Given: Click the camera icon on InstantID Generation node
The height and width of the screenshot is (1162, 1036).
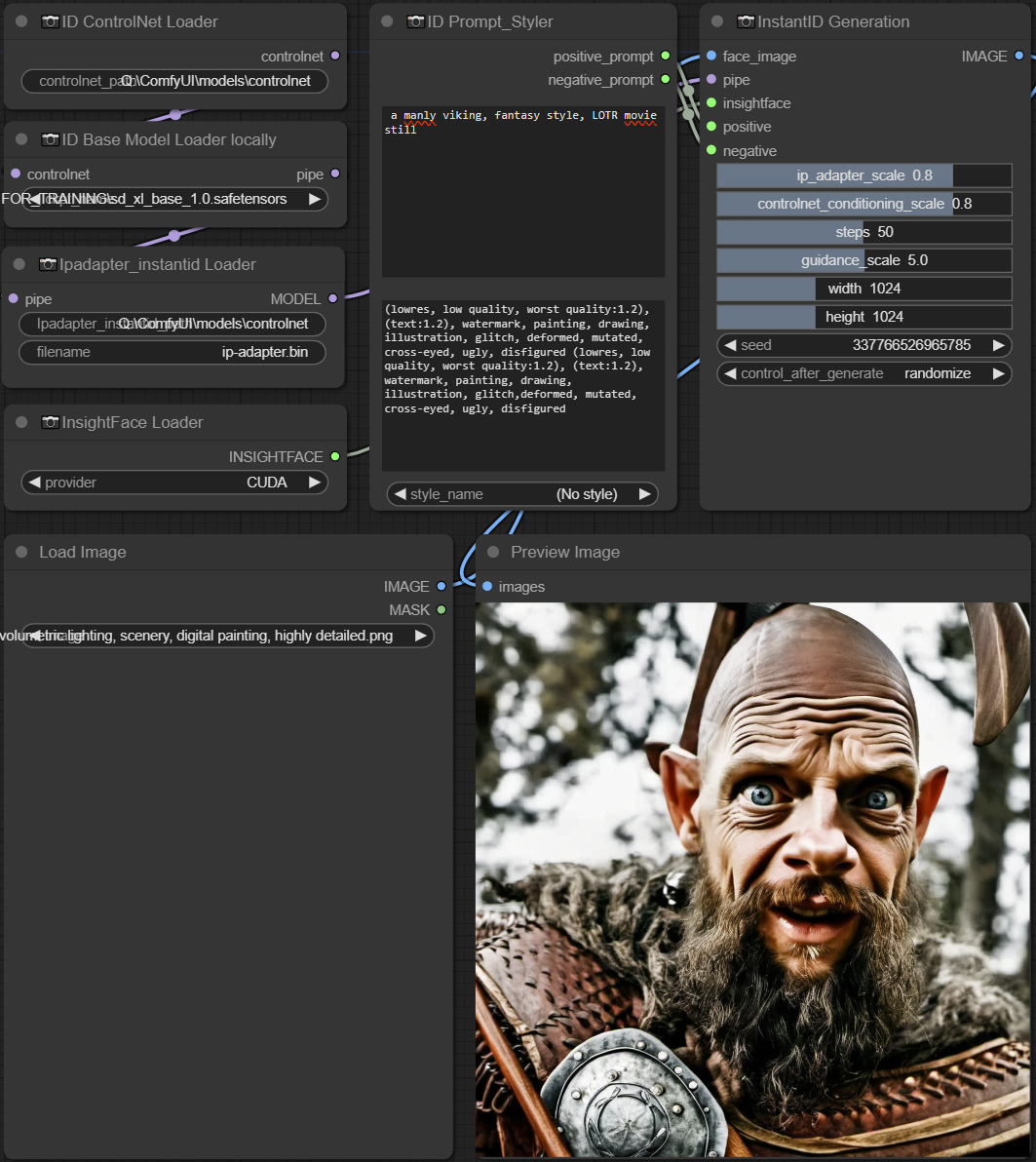Looking at the screenshot, I should 745,20.
